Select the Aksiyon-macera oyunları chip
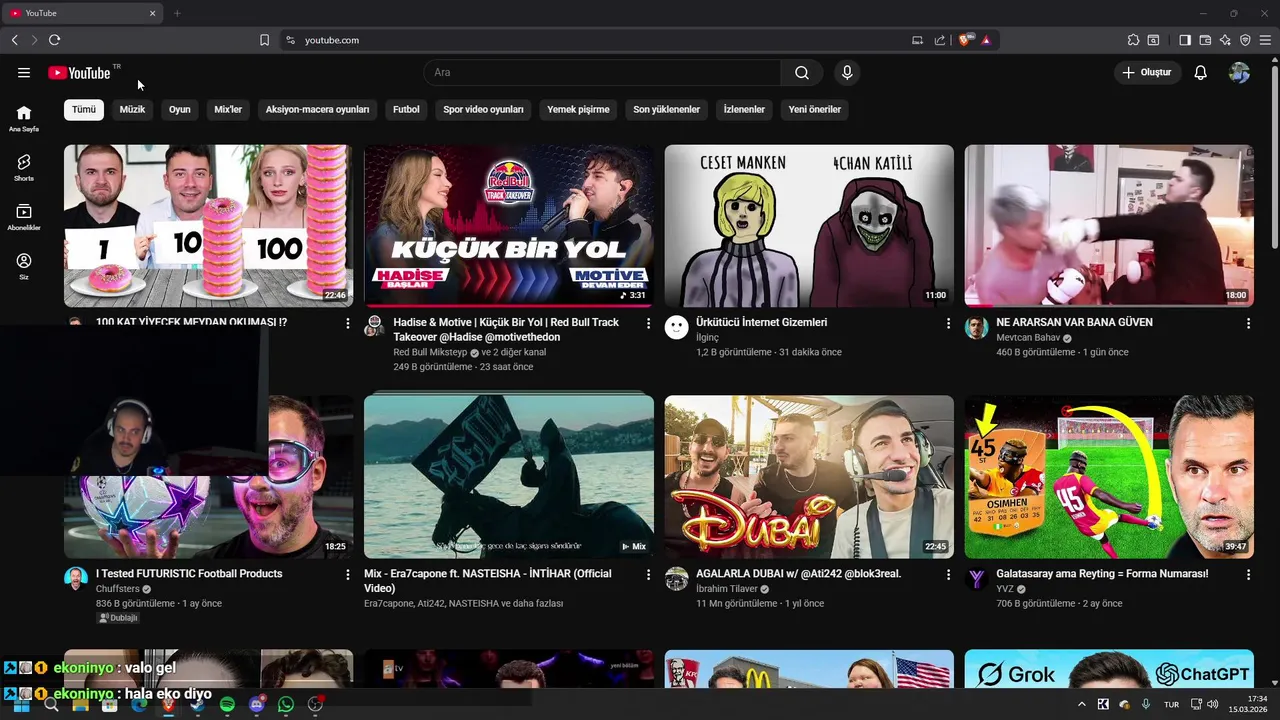The width and height of the screenshot is (1280, 720). [317, 109]
